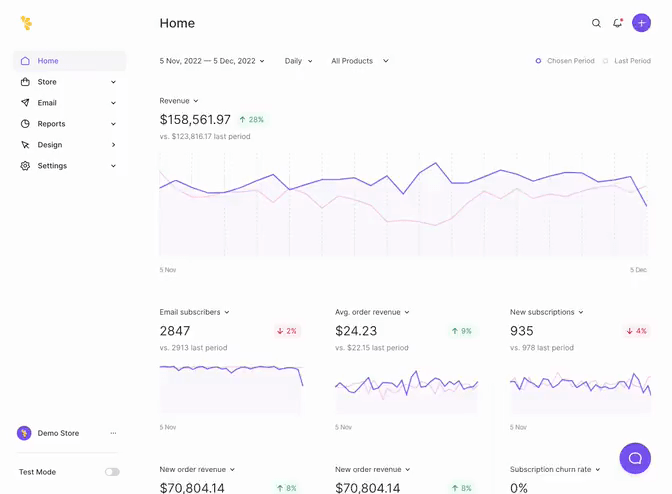The image size is (672, 494).
Task: Click the purple plus button
Action: click(x=641, y=23)
